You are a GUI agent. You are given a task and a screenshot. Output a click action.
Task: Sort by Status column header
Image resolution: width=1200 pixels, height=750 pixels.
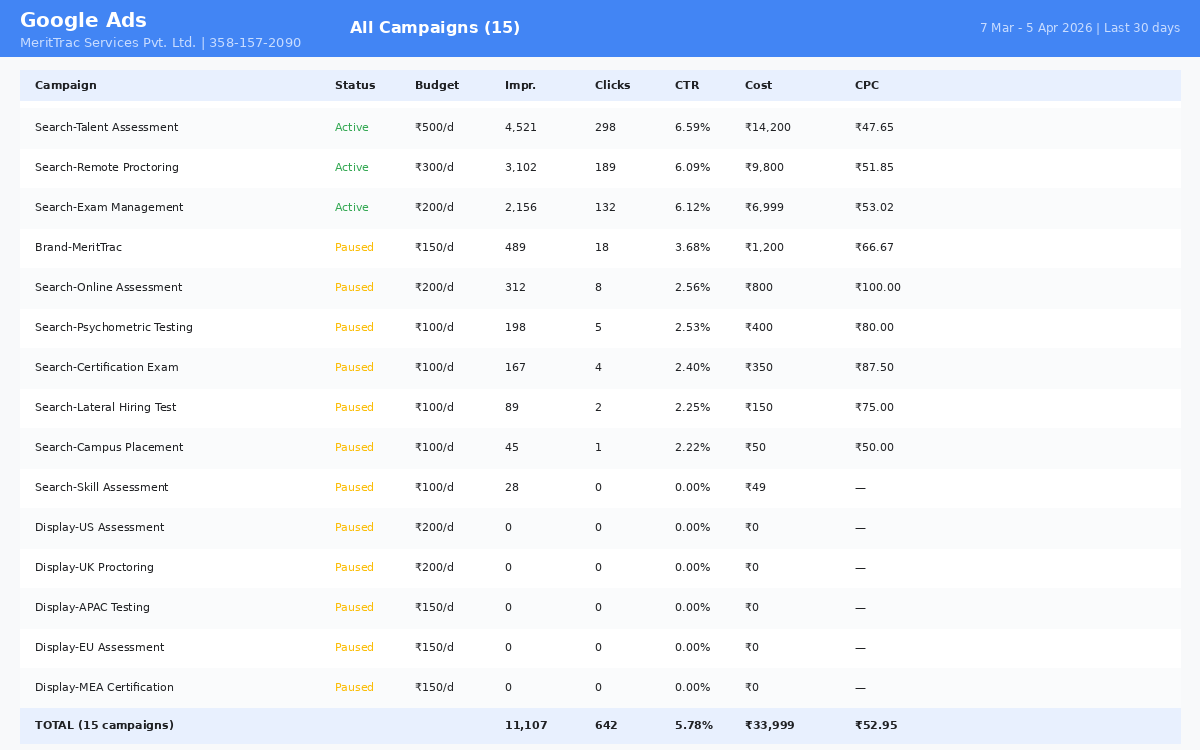coord(355,86)
